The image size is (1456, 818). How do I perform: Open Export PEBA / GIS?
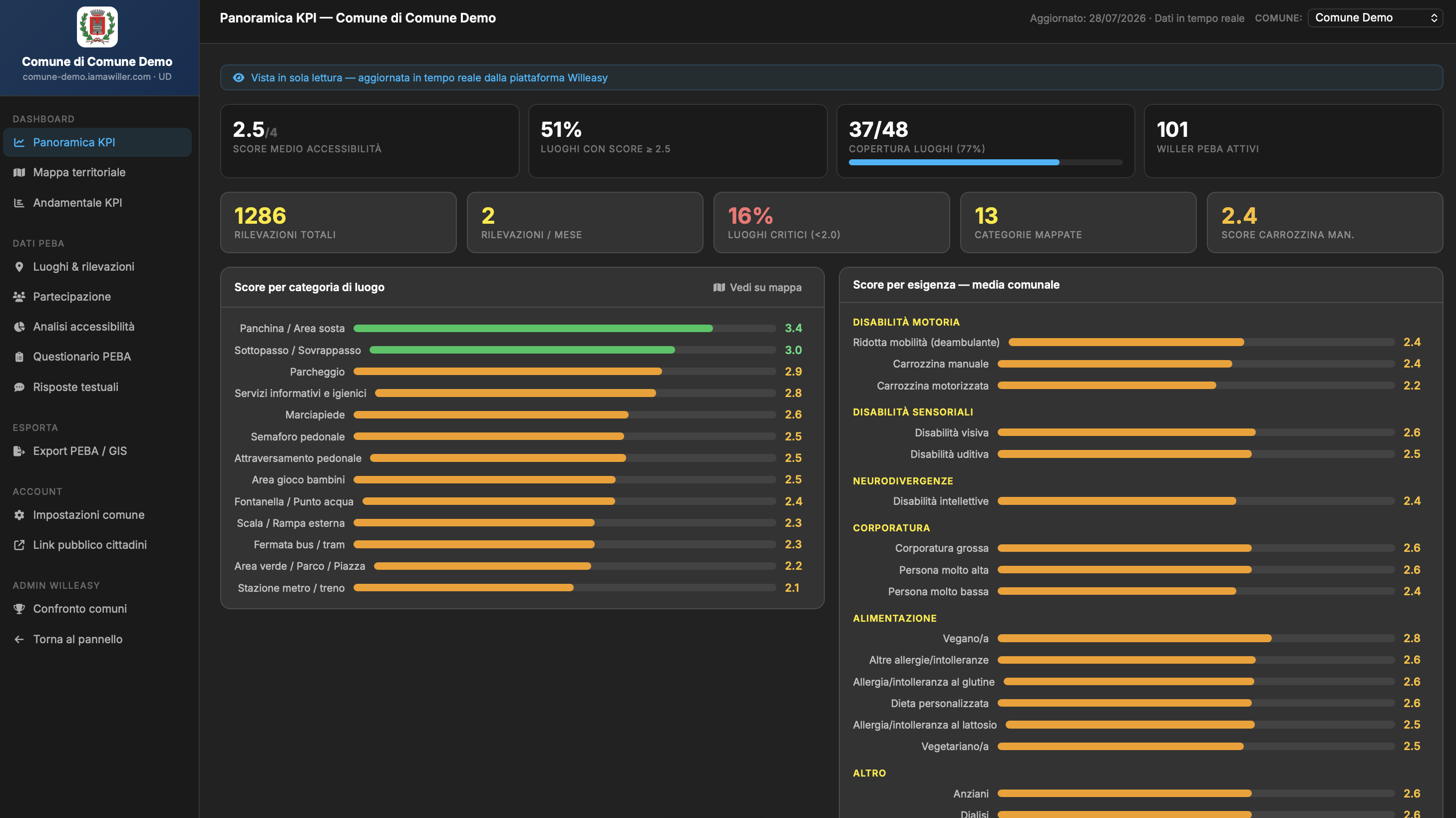click(x=97, y=451)
